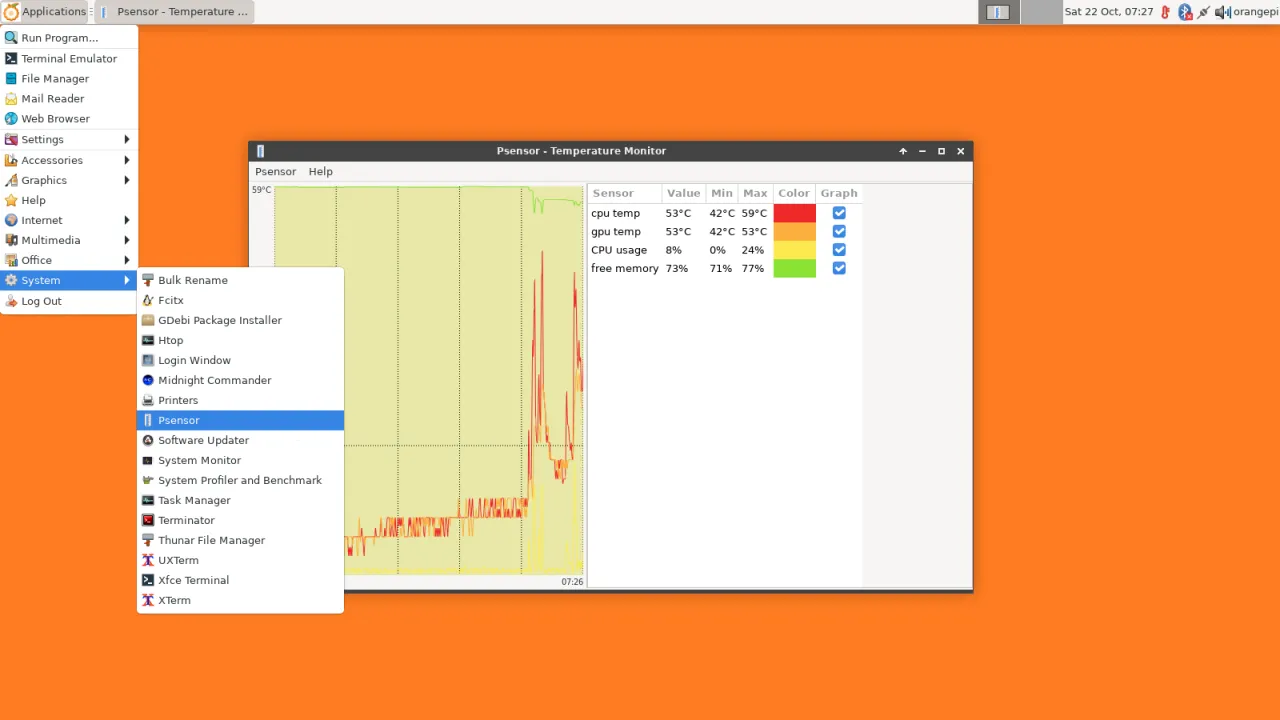Open the Task Manager
The image size is (1280, 720).
click(194, 500)
